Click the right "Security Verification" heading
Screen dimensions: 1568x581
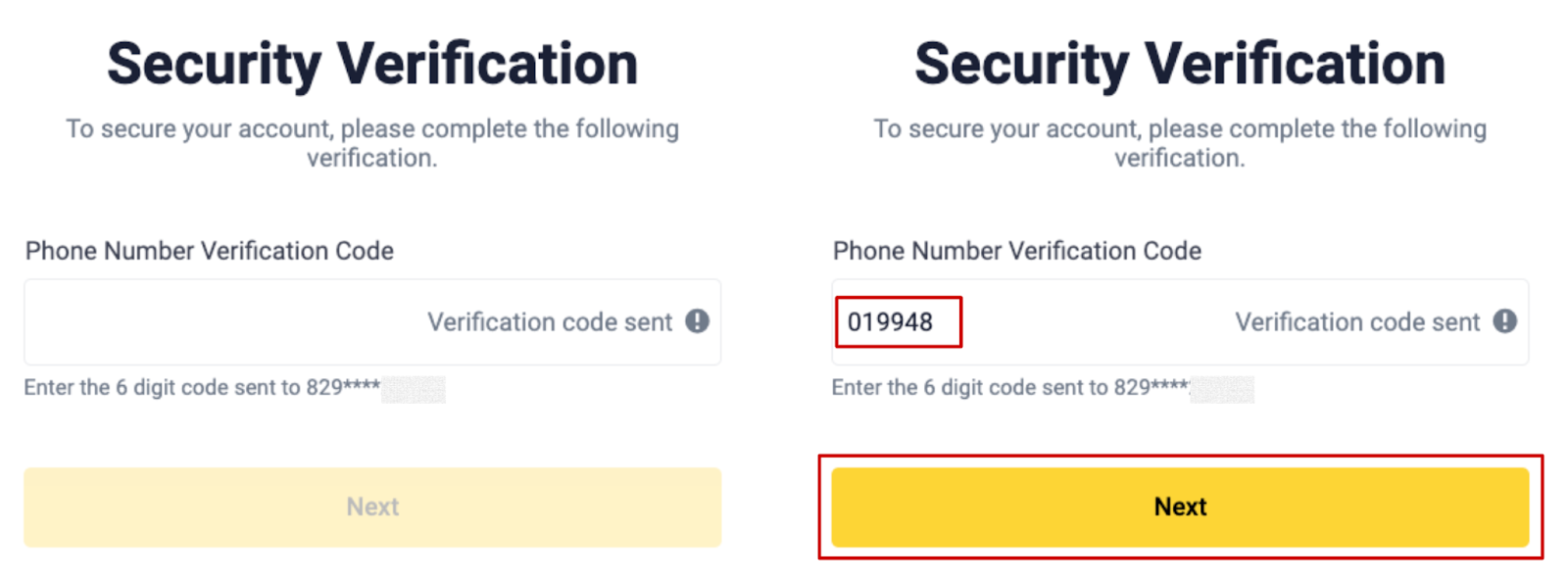coord(1180,65)
